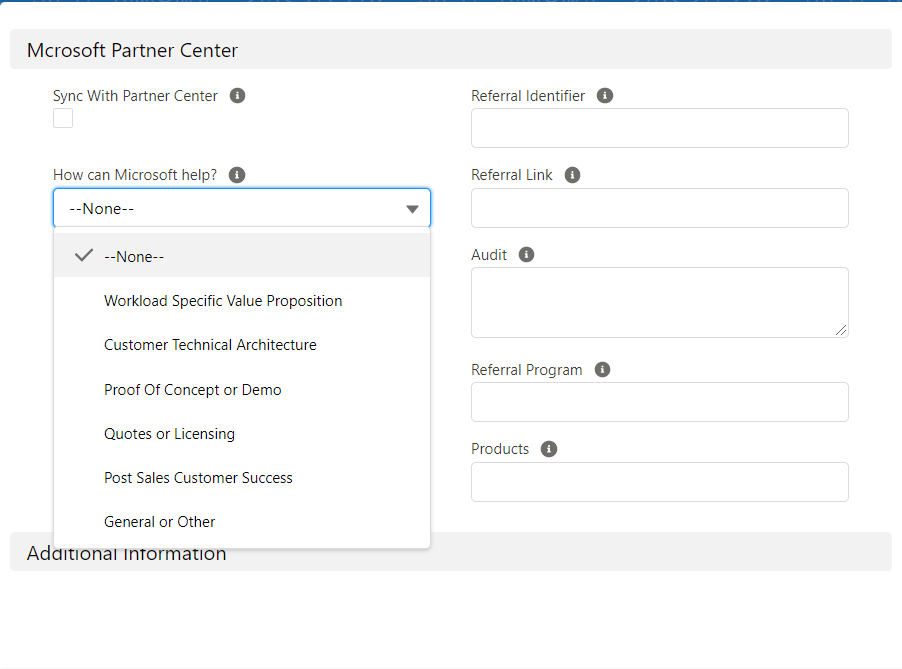Image resolution: width=902 pixels, height=669 pixels.
Task: Select Post Sales Customer Success option
Action: click(x=198, y=478)
